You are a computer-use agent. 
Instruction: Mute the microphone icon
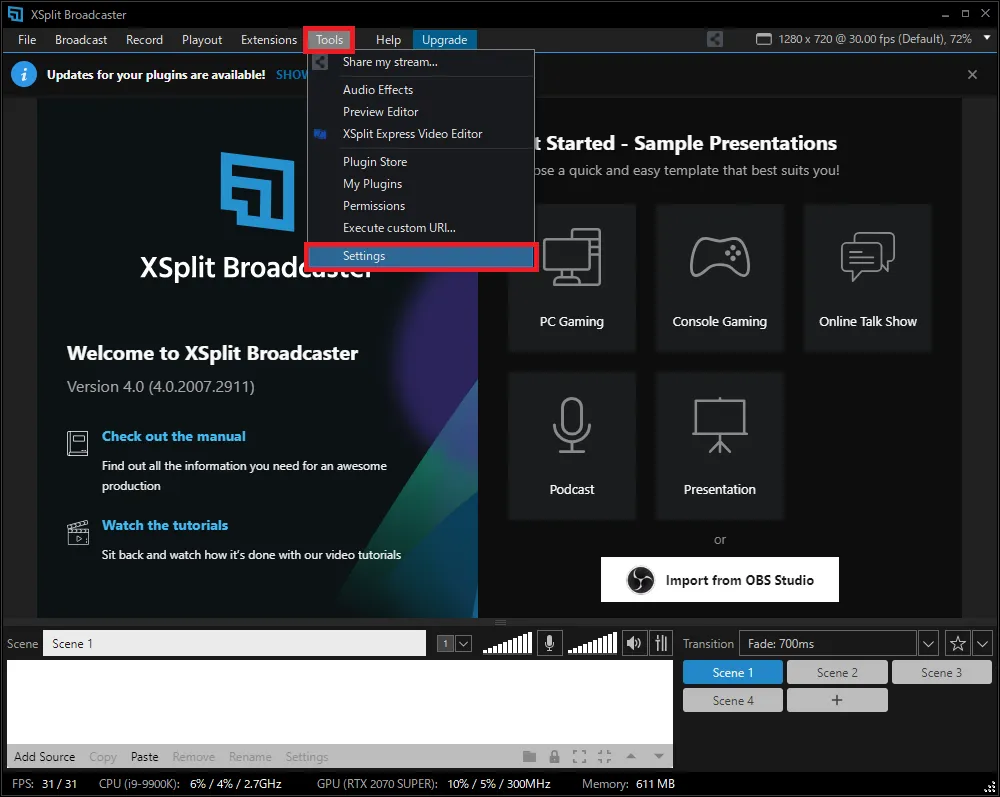549,643
